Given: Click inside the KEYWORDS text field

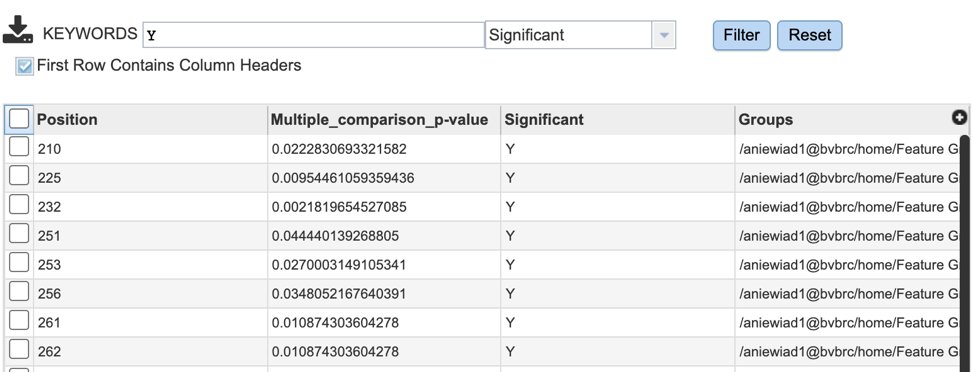Looking at the screenshot, I should point(314,35).
